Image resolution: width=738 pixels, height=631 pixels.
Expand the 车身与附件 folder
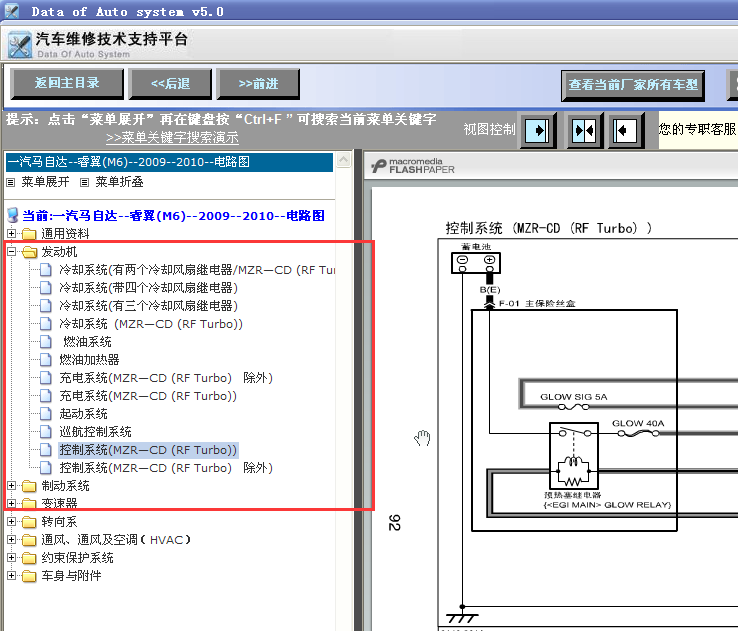12,575
